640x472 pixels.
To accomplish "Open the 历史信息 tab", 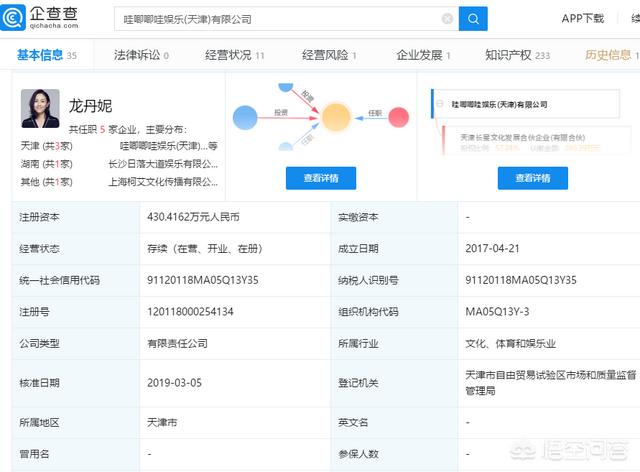I will coord(611,55).
